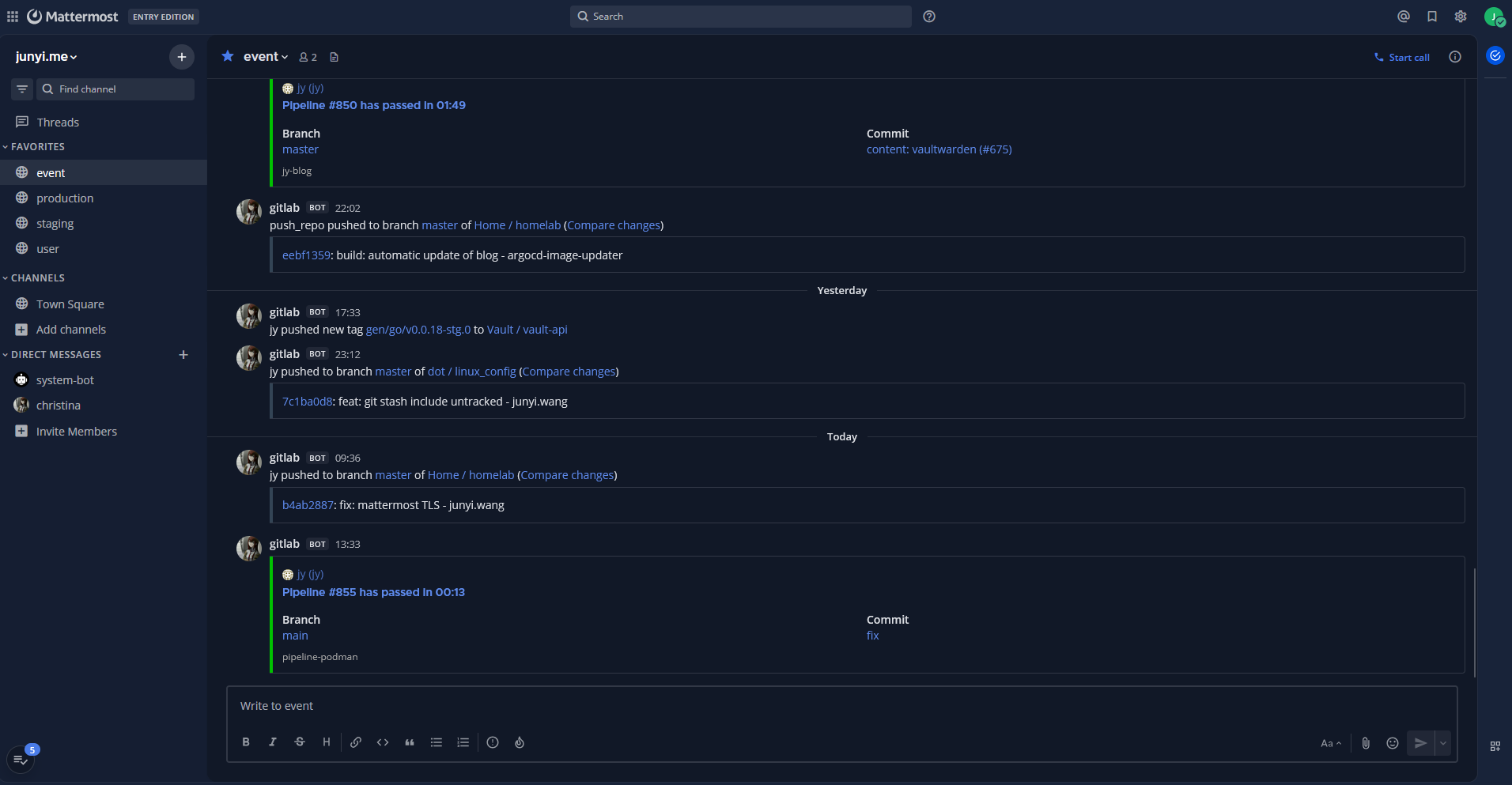The image size is (1512, 785).
Task: Click the attach file paperclip icon
Action: click(1366, 743)
